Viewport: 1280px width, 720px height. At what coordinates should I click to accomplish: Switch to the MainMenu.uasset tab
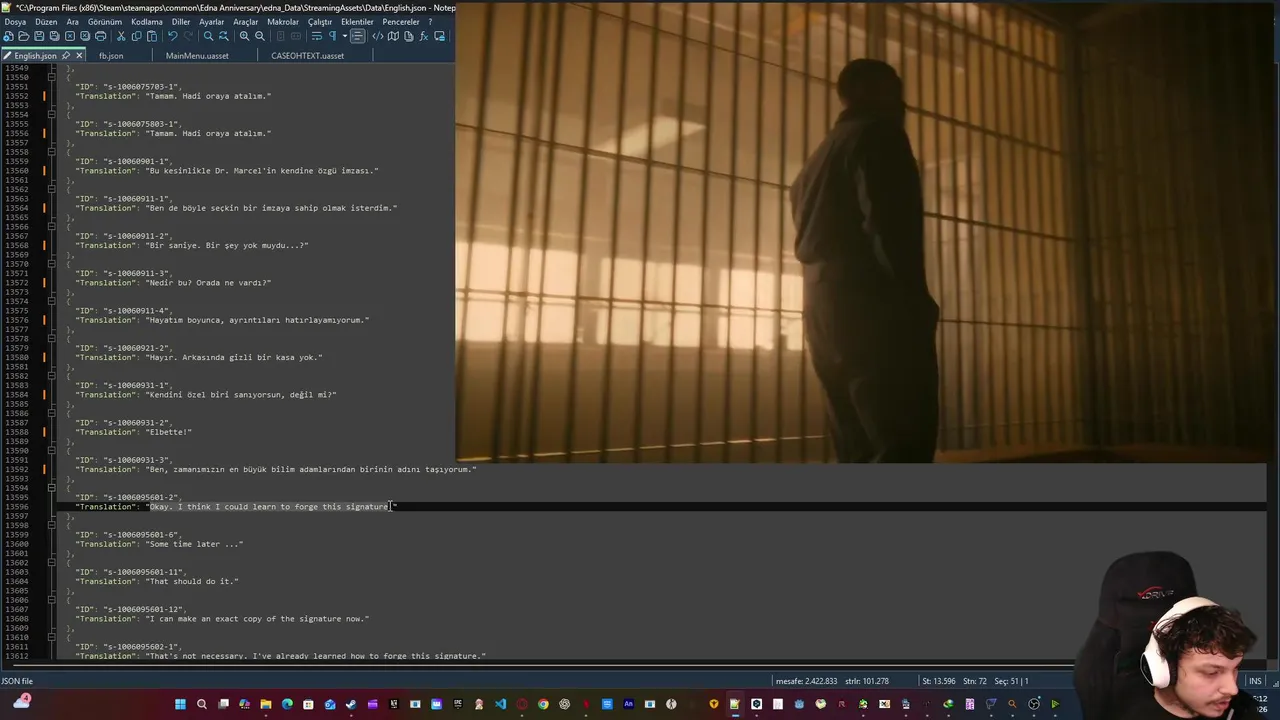(197, 56)
